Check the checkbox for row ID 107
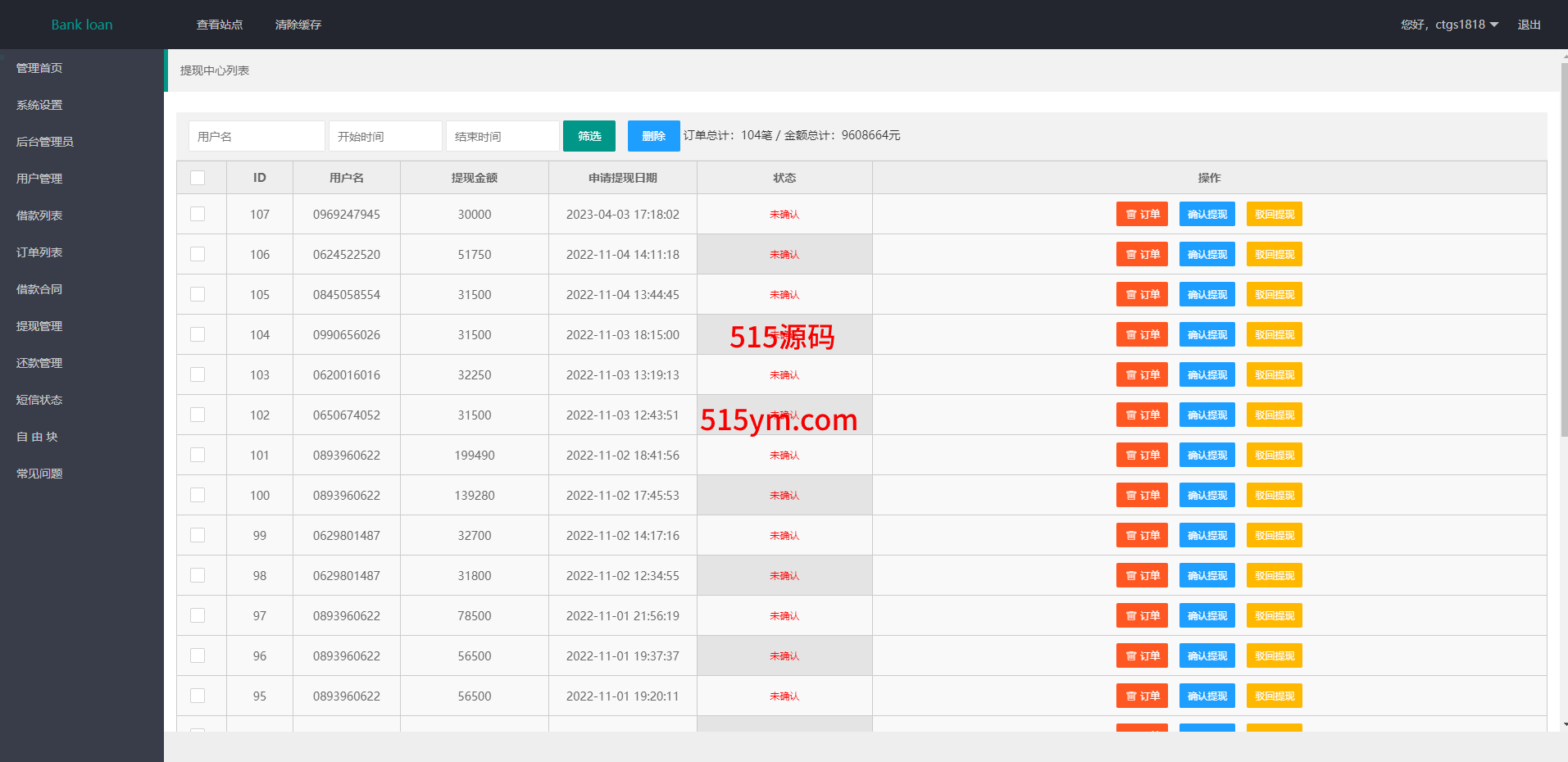 [198, 215]
